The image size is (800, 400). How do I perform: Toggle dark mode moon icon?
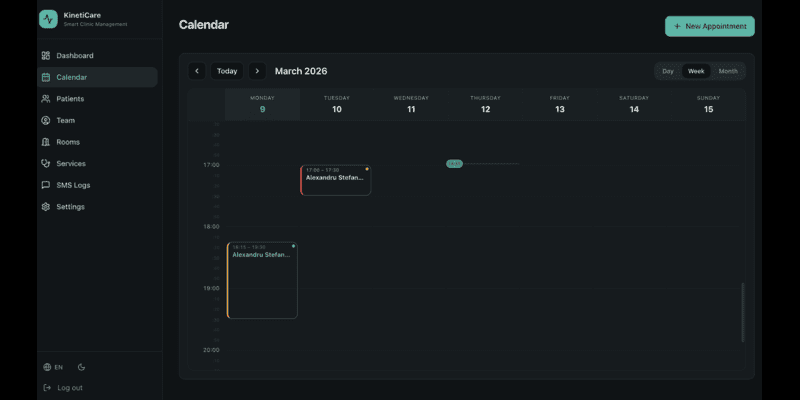pyautogui.click(x=82, y=367)
